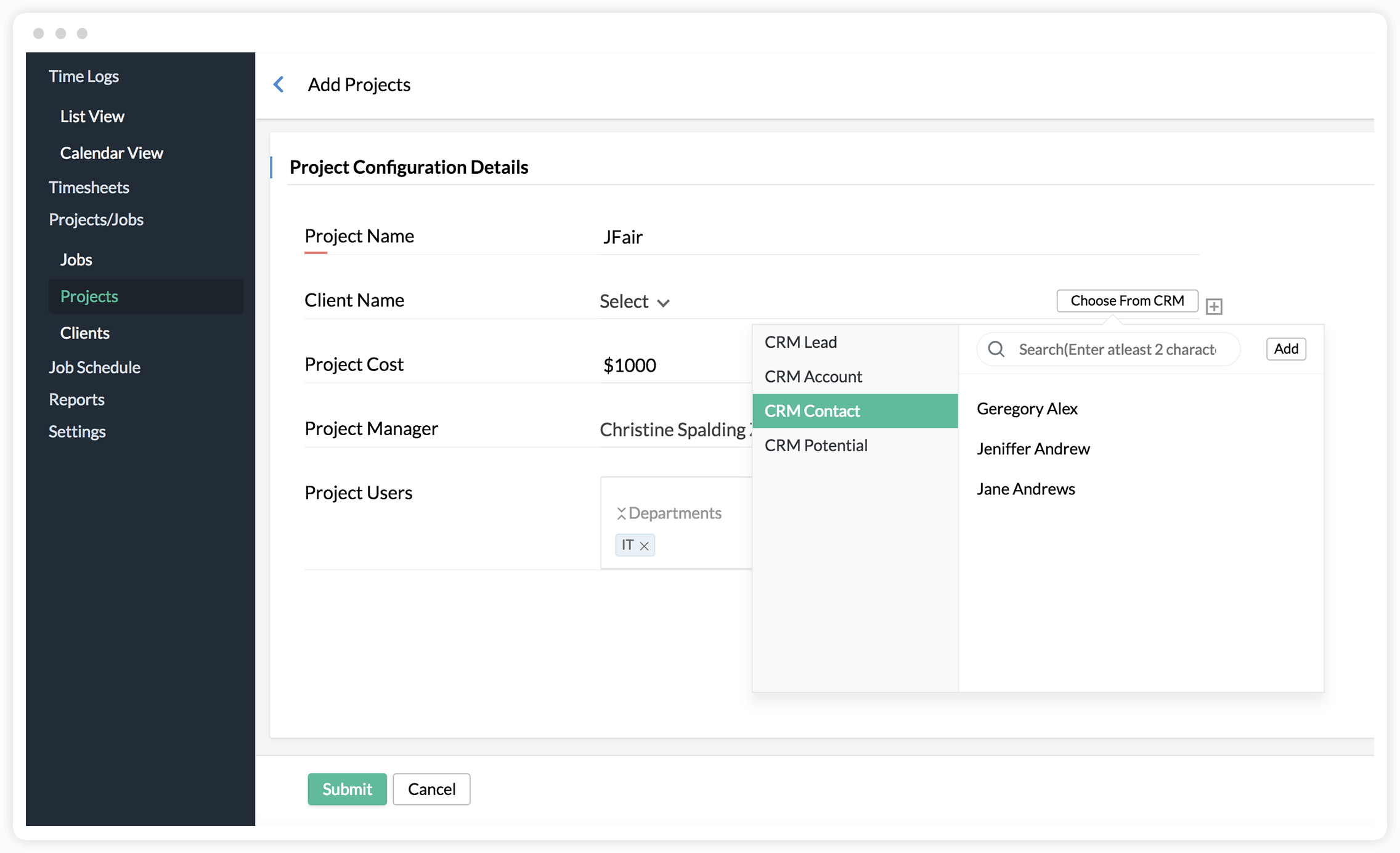Click the back arrow beside Add Projects
This screenshot has width=1400, height=853.
pyautogui.click(x=279, y=84)
